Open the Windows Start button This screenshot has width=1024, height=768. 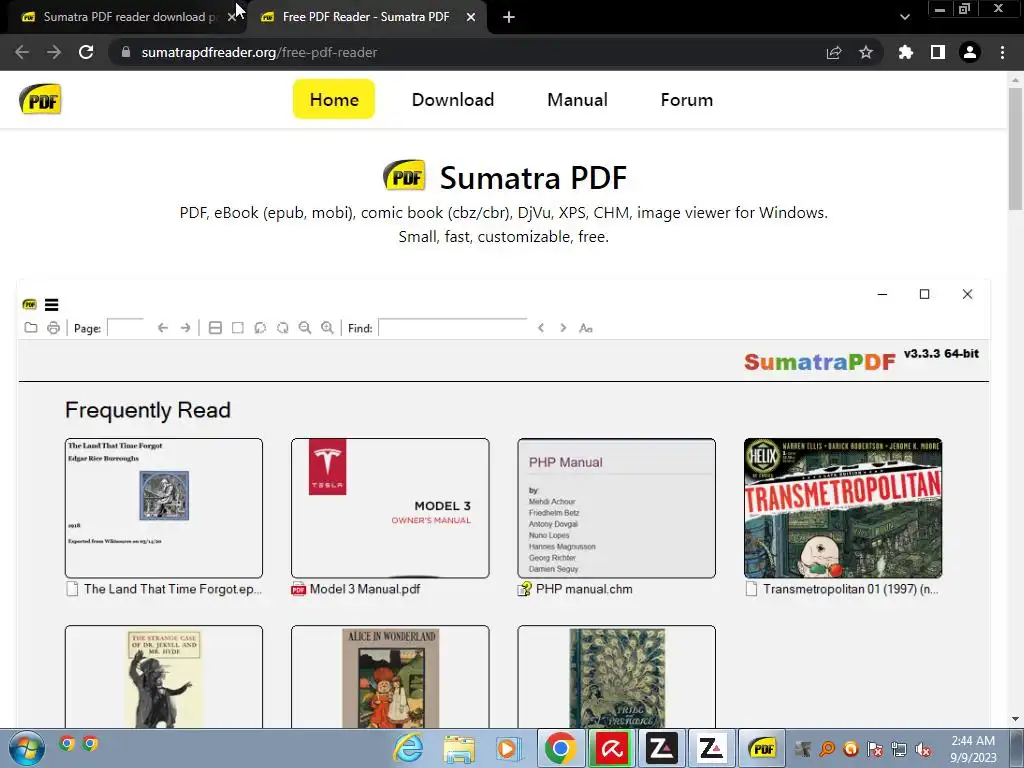[x=26, y=748]
